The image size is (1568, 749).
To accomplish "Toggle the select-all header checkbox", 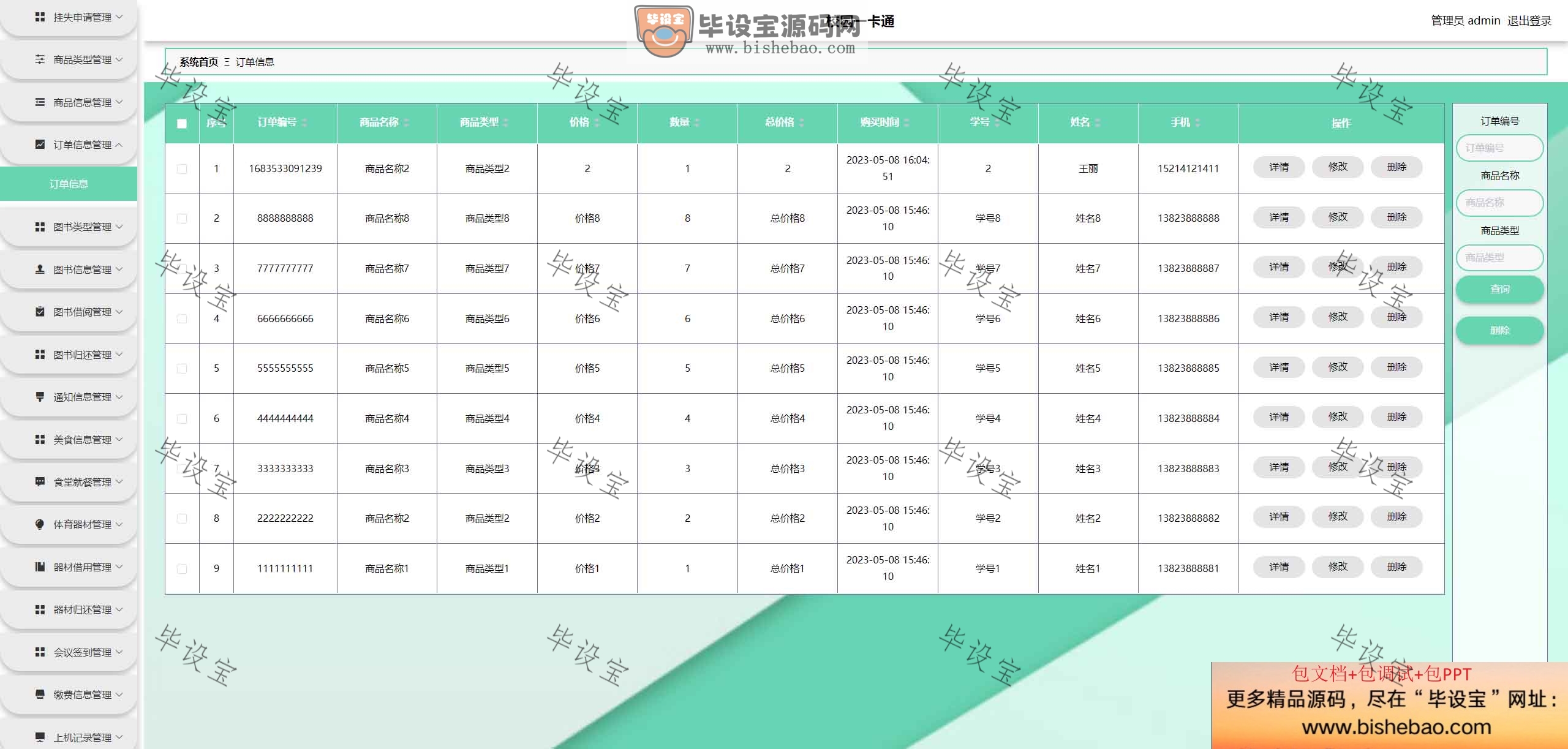I will point(182,124).
